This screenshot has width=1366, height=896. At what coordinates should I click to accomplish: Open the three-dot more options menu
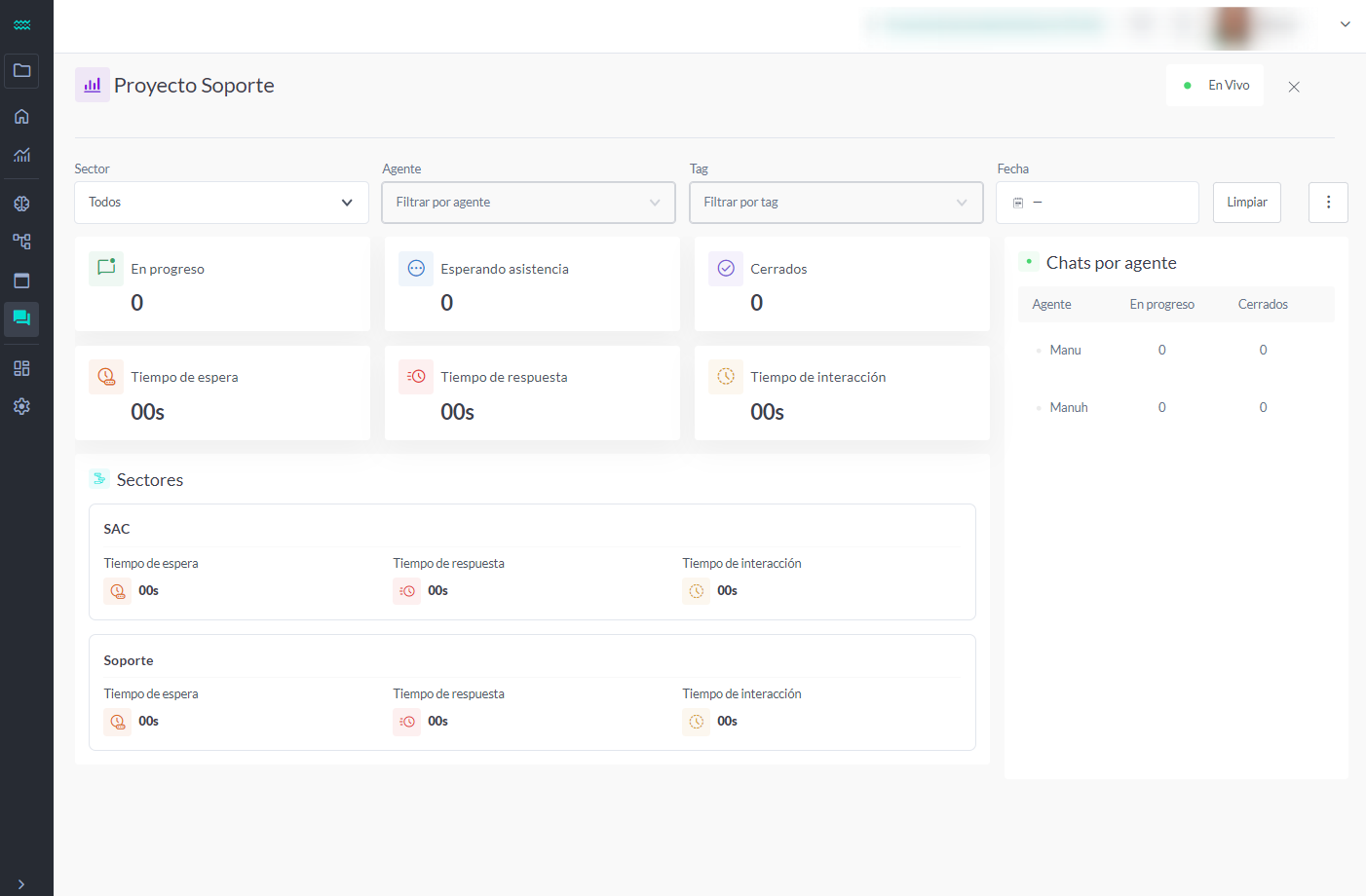coord(1328,203)
